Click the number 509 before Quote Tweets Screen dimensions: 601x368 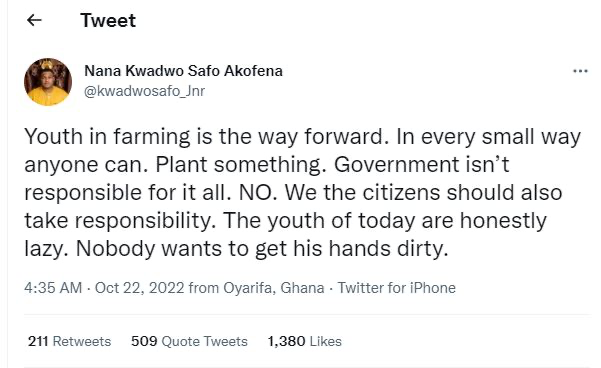144,341
